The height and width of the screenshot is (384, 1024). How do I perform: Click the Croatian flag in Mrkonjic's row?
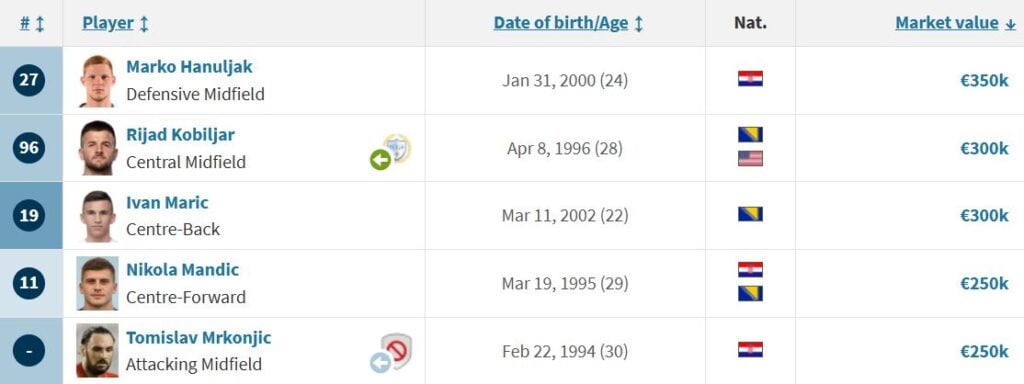[750, 349]
